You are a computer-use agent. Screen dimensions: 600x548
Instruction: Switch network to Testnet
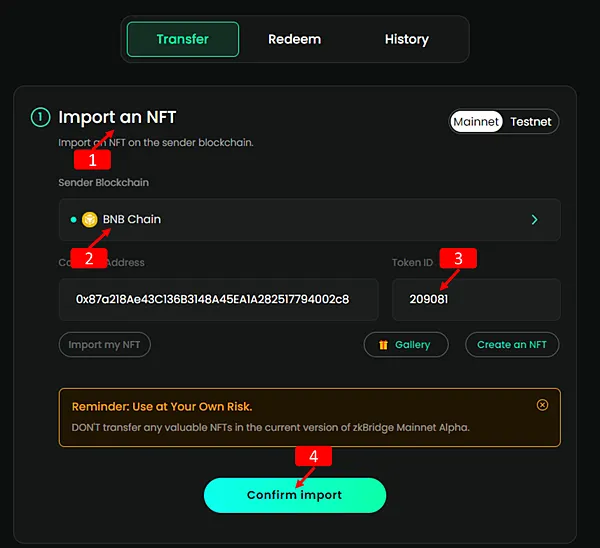530,121
